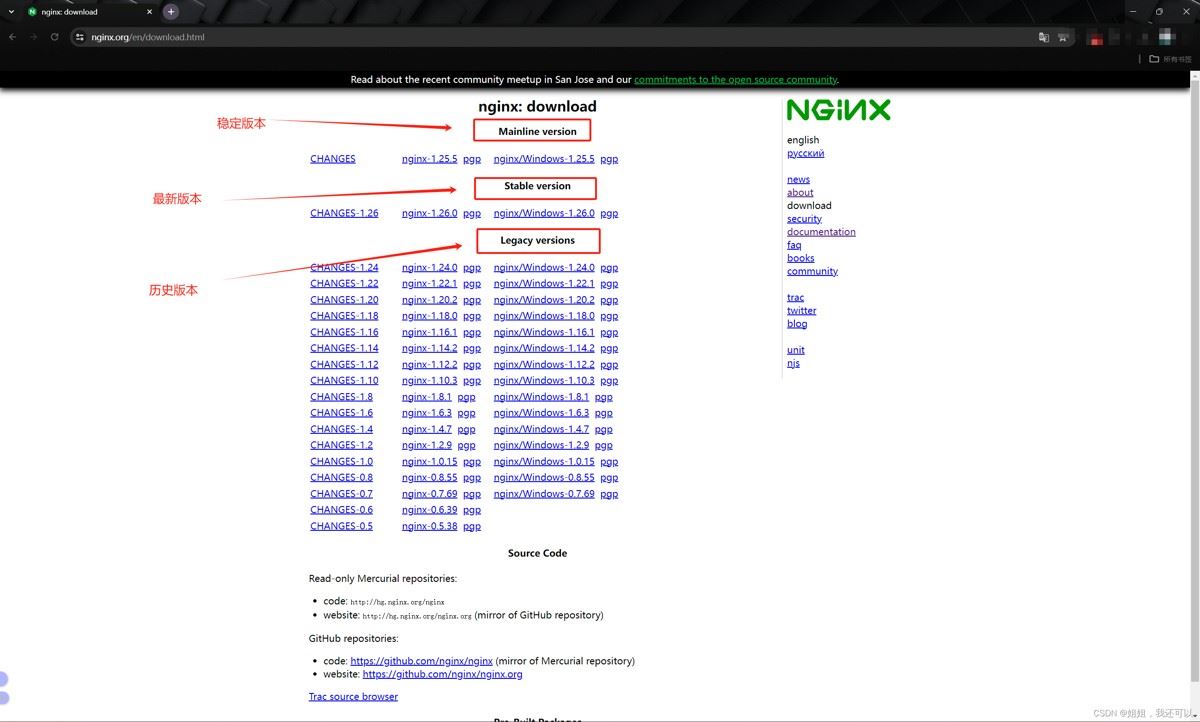The image size is (1200, 722).
Task: View site information icon in address bar
Action: pos(80,37)
